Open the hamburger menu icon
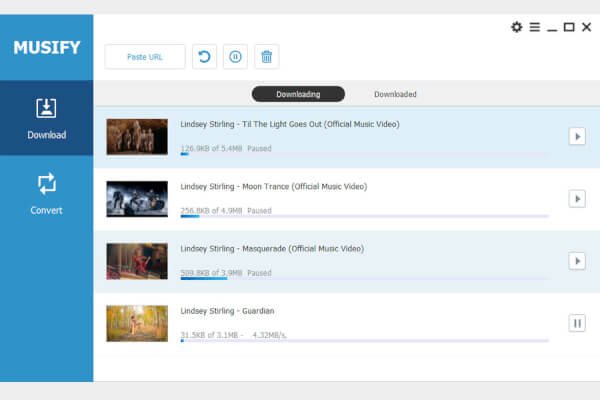This screenshot has width=600, height=400. [x=535, y=27]
